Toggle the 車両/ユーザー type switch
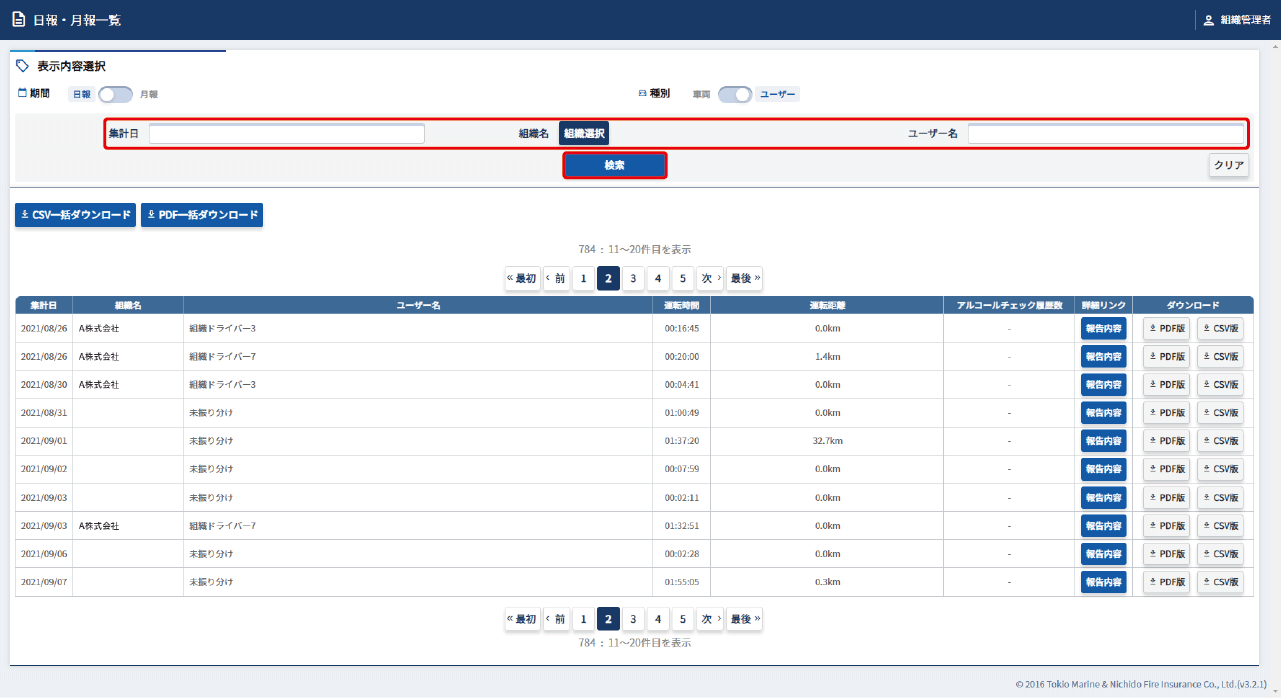1281x698 pixels. 735,95
